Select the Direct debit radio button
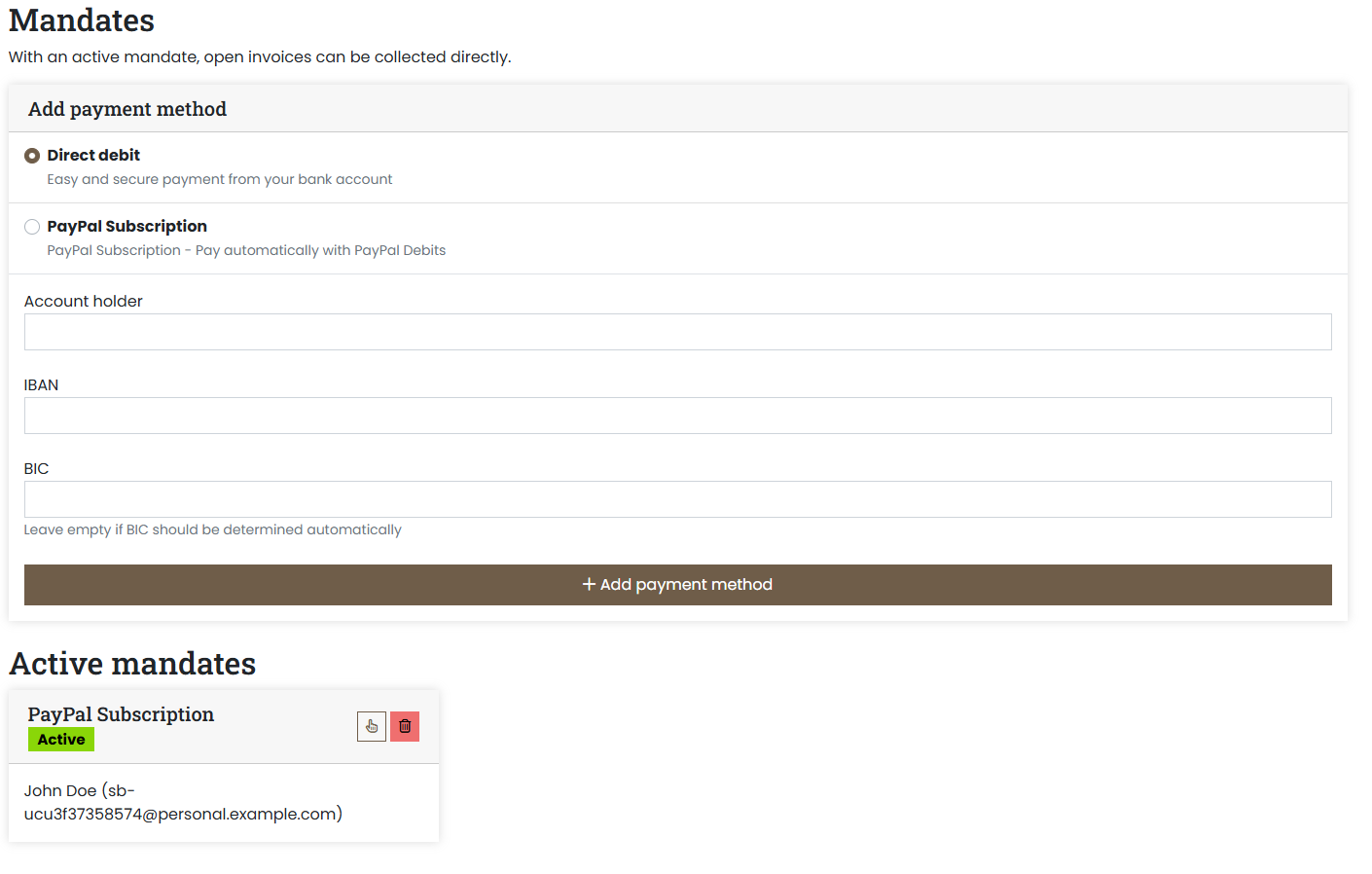 coord(32,155)
